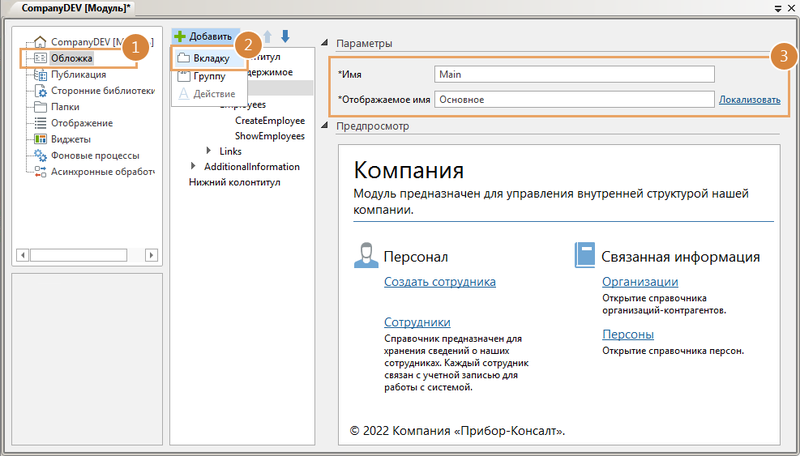Click the Связанная информация book icon
The height and width of the screenshot is (456, 800).
click(585, 255)
